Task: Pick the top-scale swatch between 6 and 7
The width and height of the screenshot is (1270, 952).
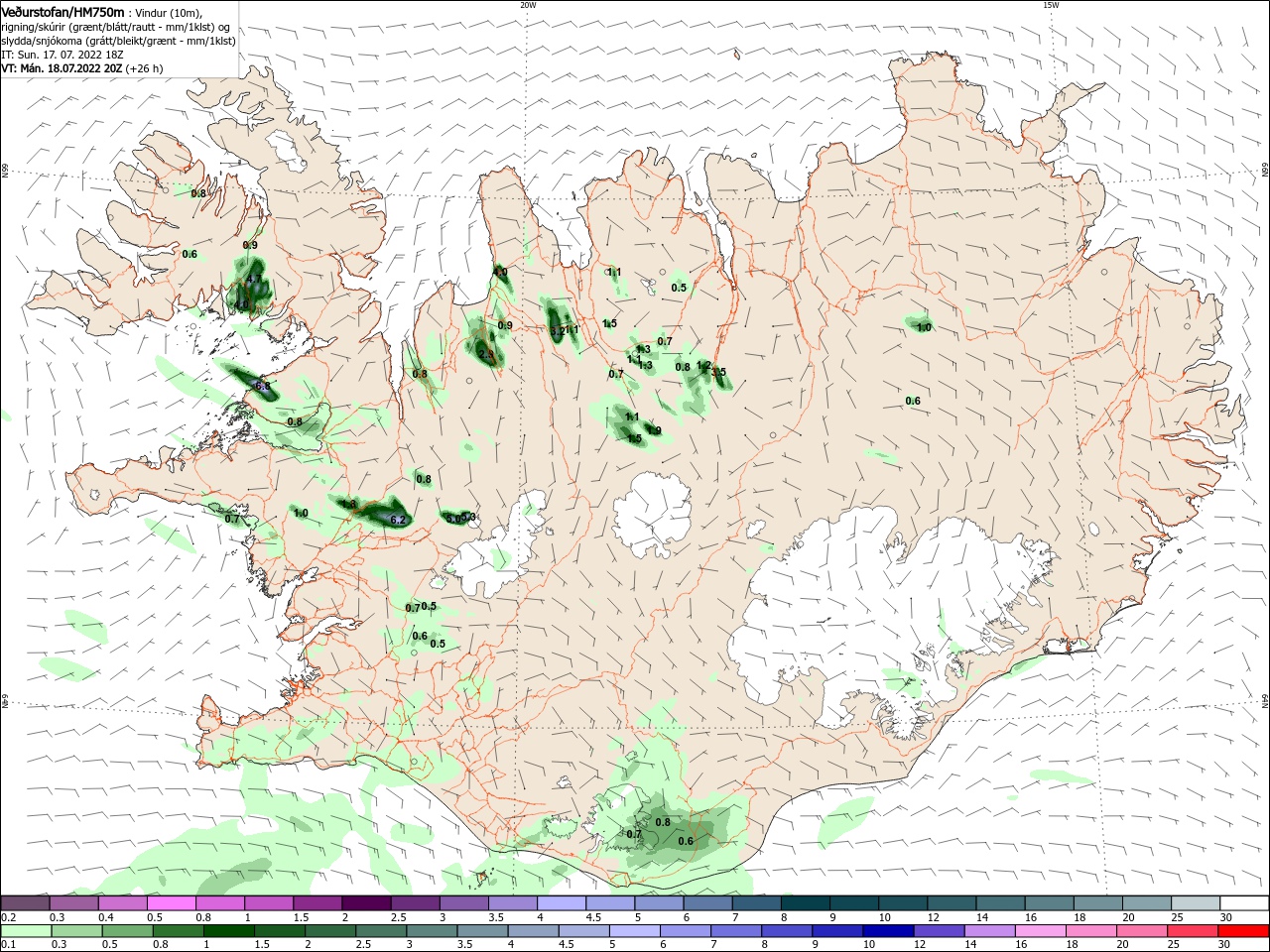Action: pyautogui.click(x=708, y=903)
